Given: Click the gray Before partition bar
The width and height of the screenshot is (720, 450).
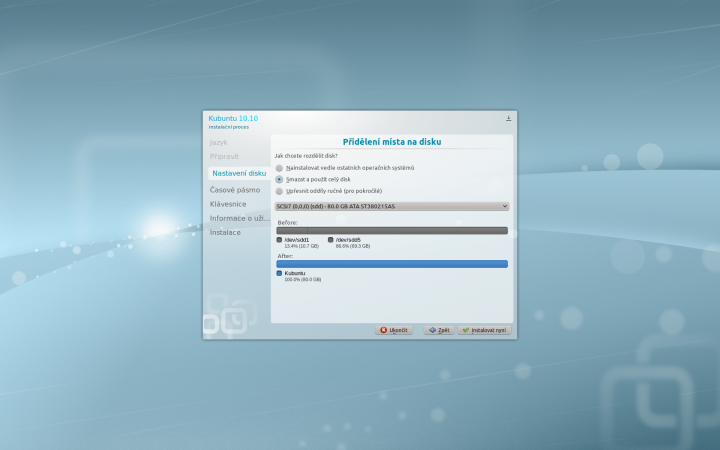Looking at the screenshot, I should (x=392, y=231).
